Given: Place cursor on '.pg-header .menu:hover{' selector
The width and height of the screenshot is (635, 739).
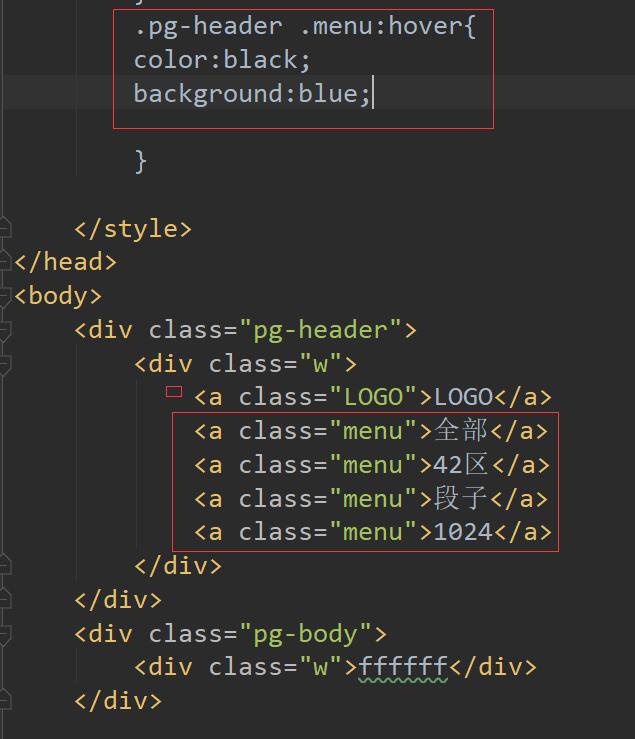Looking at the screenshot, I should click(x=305, y=26).
